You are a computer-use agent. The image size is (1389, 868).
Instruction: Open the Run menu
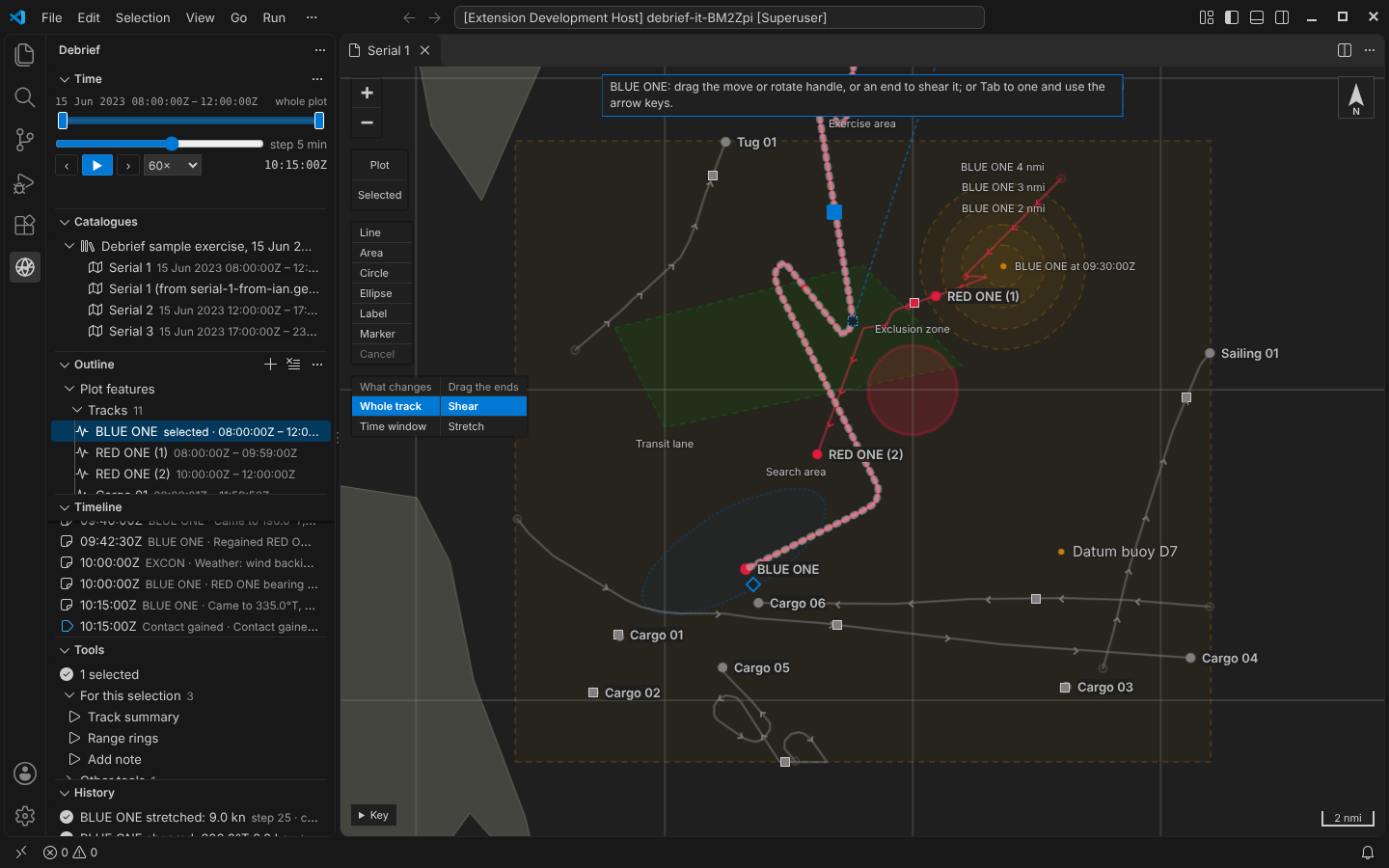click(274, 17)
